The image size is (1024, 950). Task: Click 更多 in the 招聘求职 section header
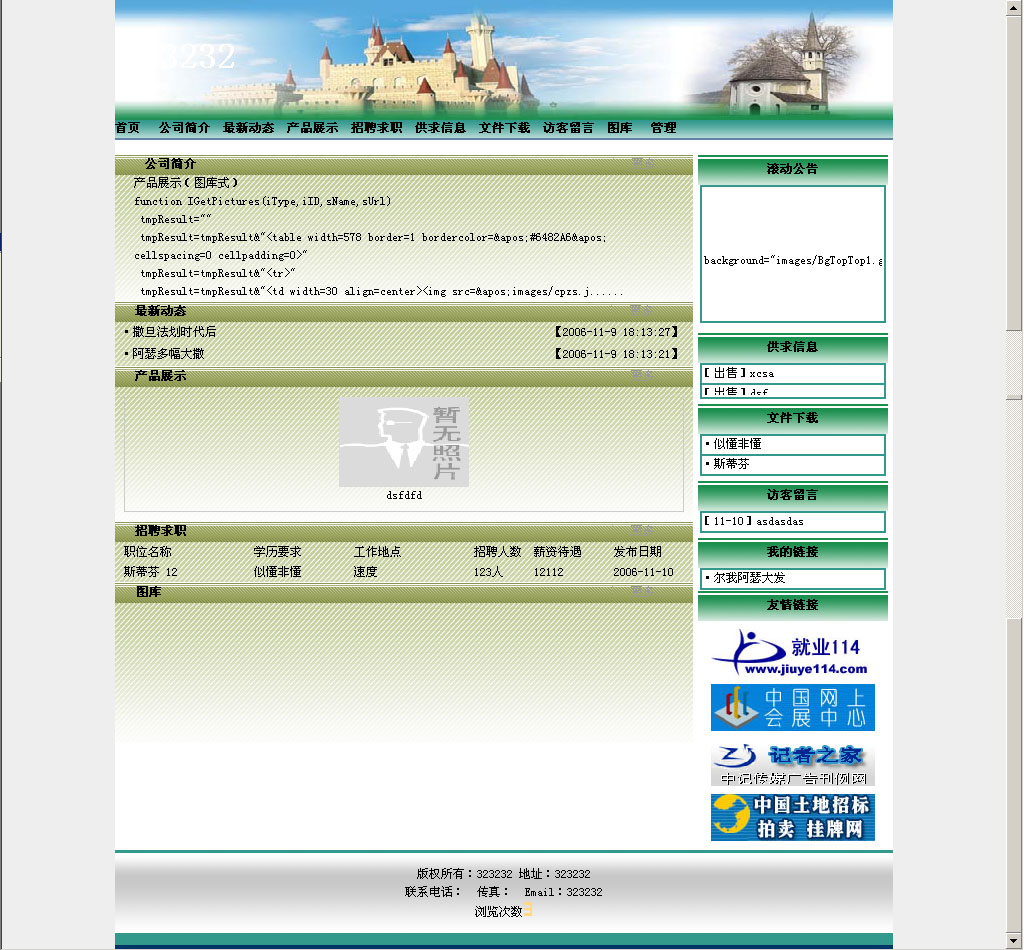[x=642, y=531]
